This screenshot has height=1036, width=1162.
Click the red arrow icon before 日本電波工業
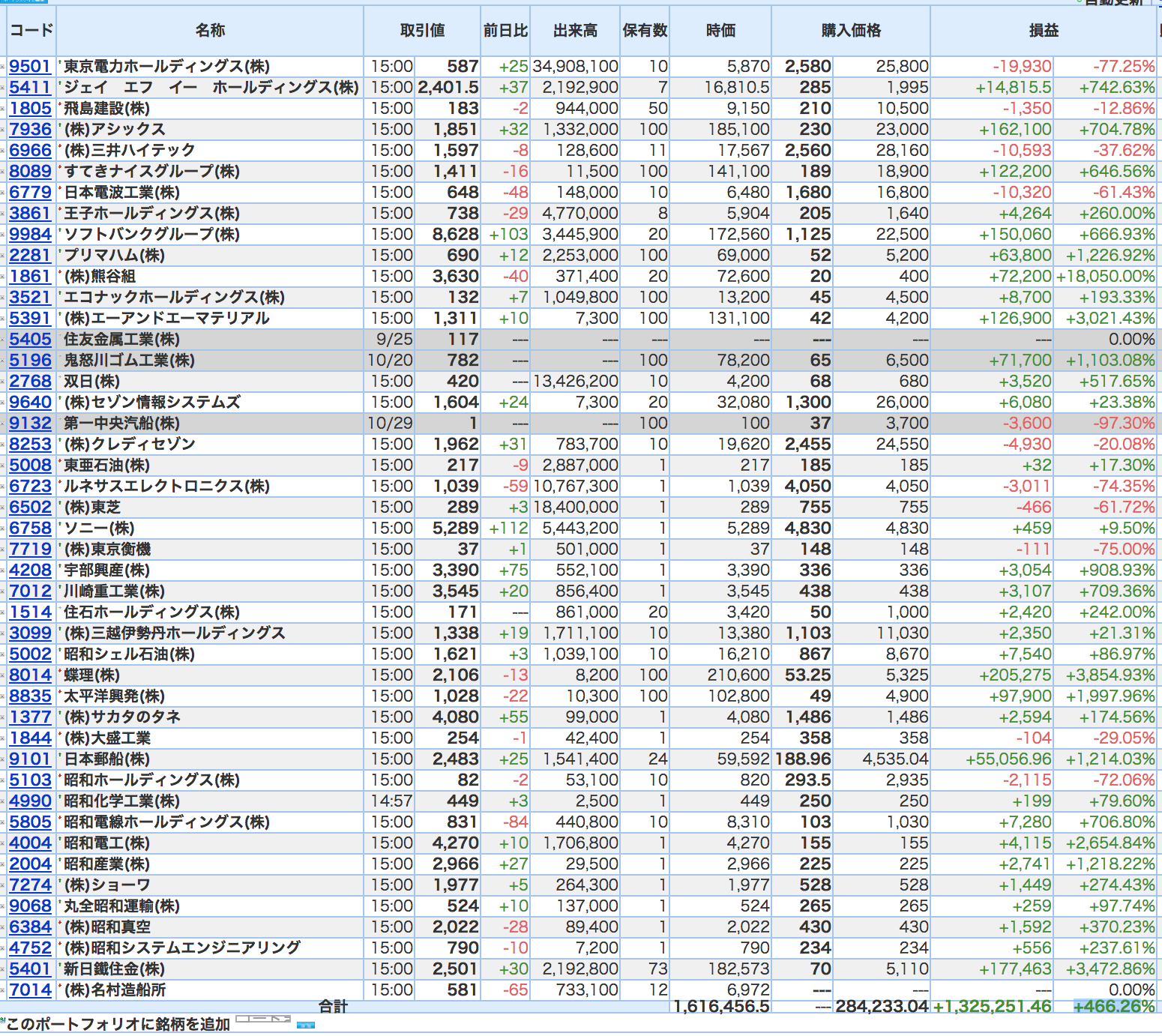tap(60, 189)
